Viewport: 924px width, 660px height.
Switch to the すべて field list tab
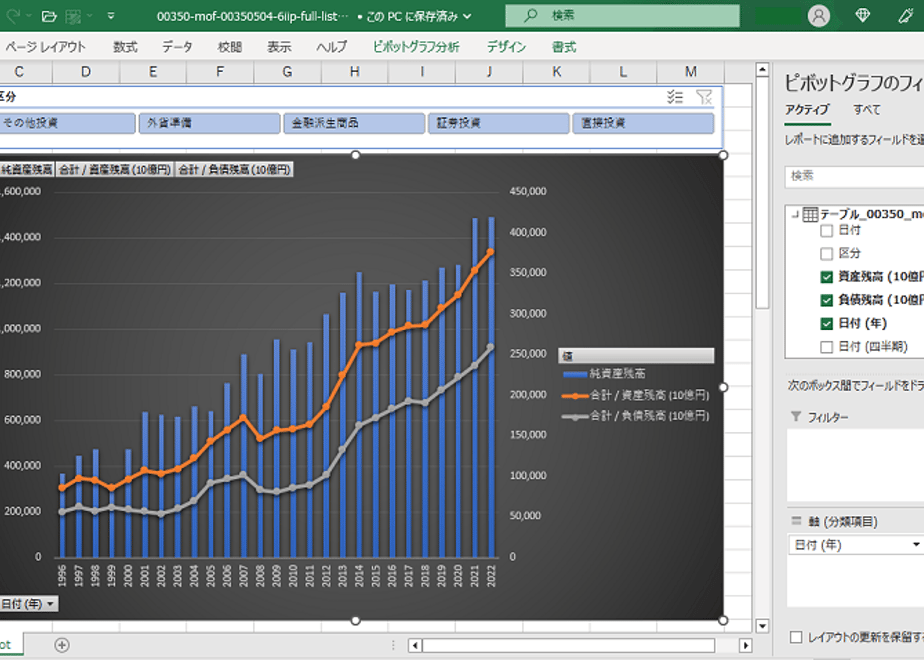(867, 110)
